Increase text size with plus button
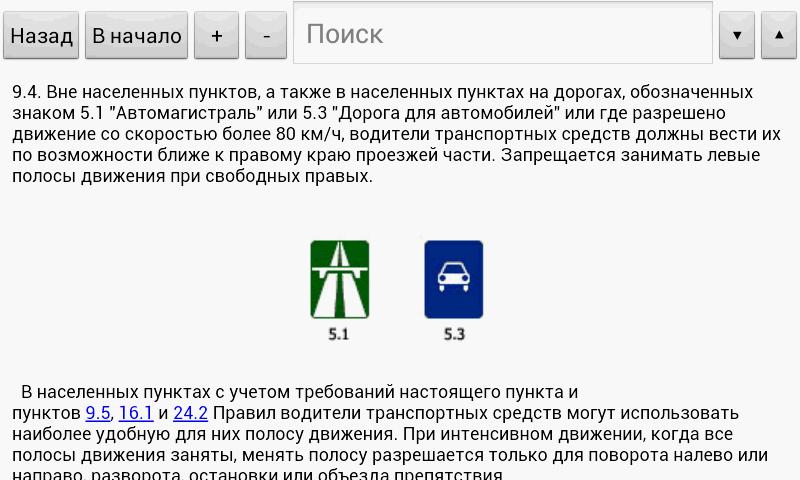The width and height of the screenshot is (800, 480). (216, 35)
